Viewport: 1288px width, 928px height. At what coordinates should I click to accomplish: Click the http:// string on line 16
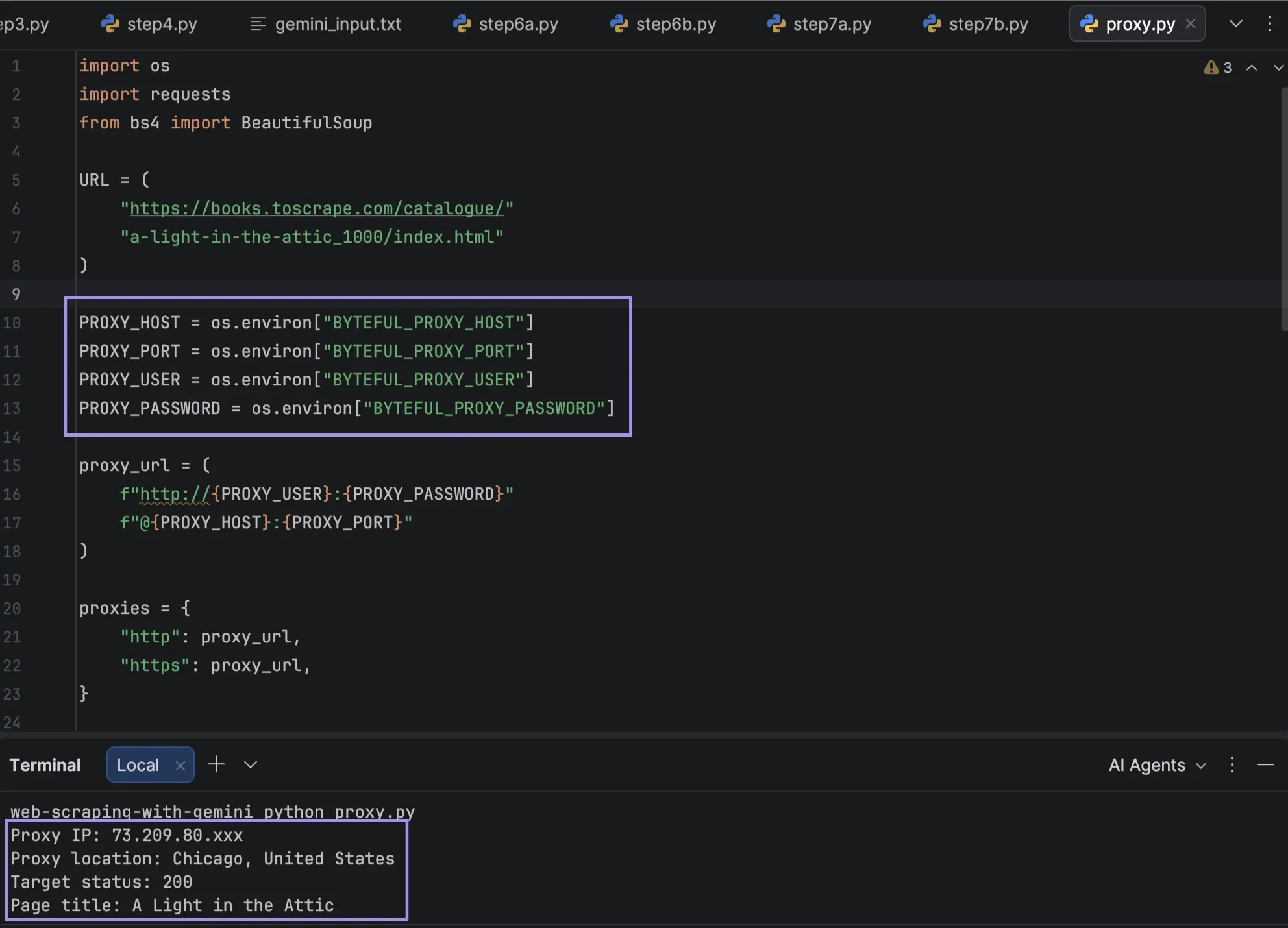point(175,494)
